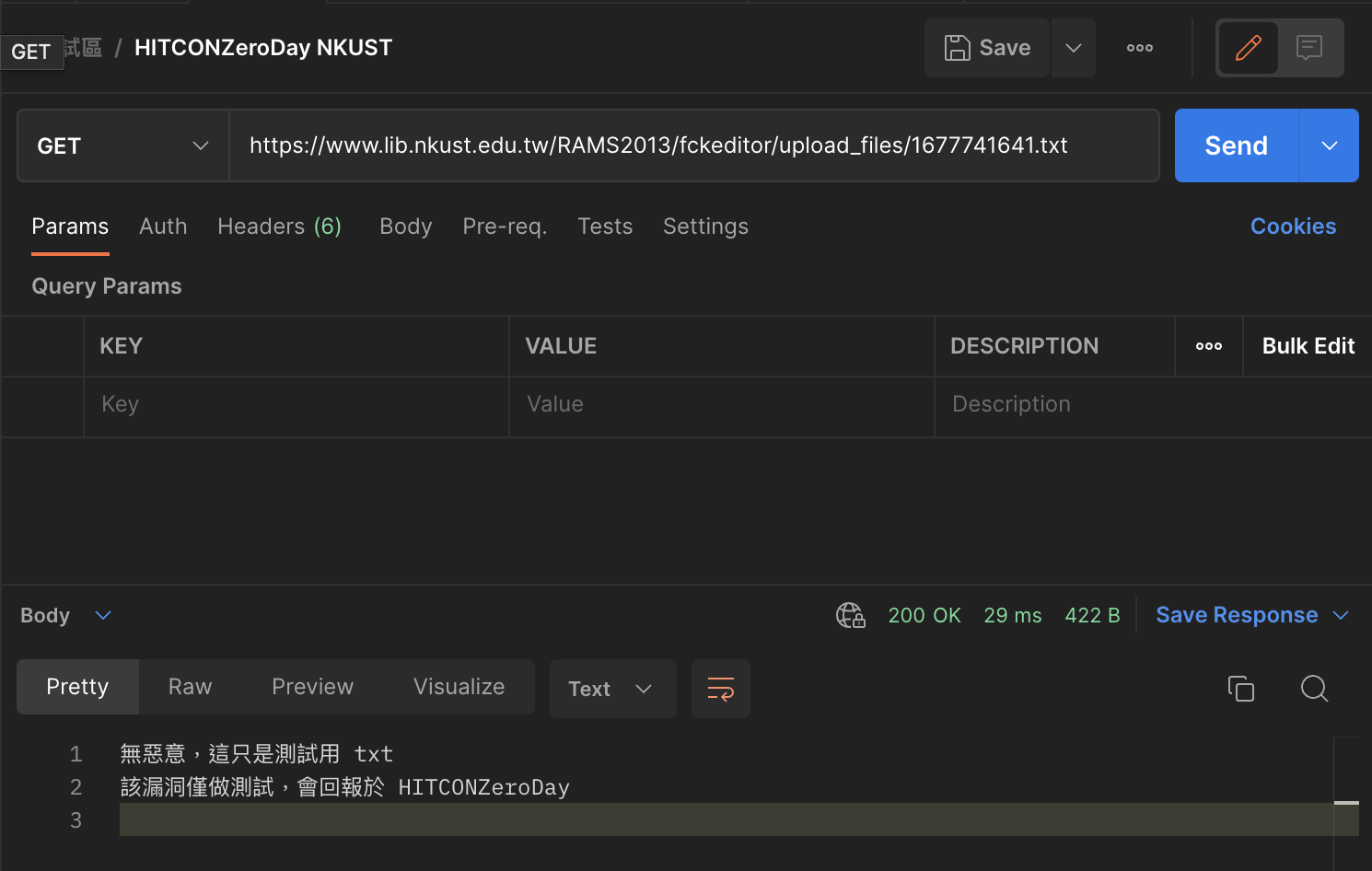Viewport: 1372px width, 871px height.
Task: Click response line 2 mentioning HITCONZeroDay
Action: [345, 787]
